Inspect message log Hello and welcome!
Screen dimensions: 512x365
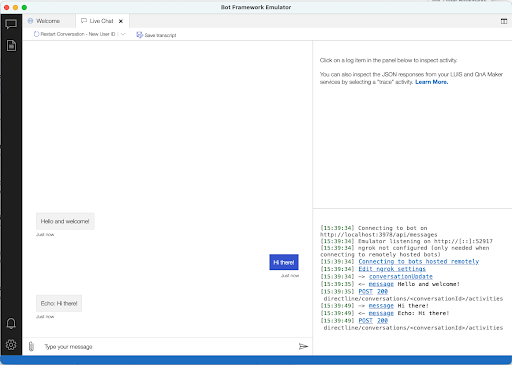click(381, 284)
